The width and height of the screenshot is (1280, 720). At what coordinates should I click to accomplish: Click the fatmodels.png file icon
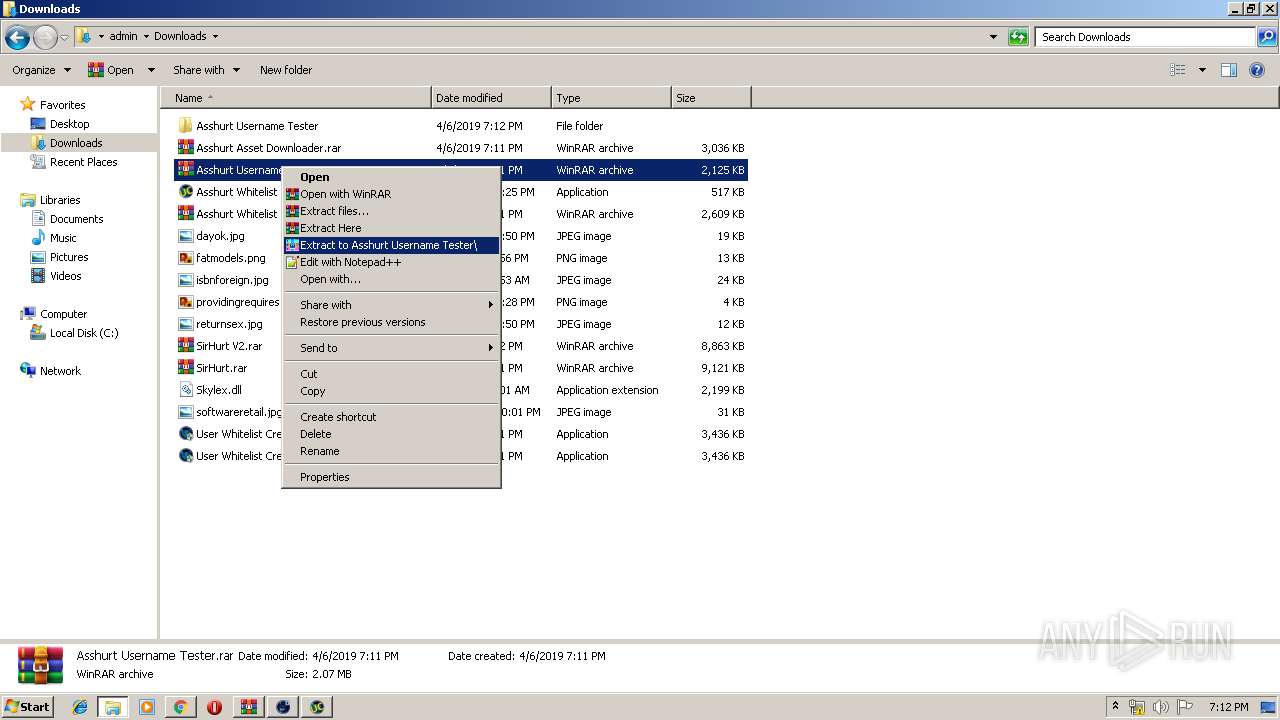185,258
